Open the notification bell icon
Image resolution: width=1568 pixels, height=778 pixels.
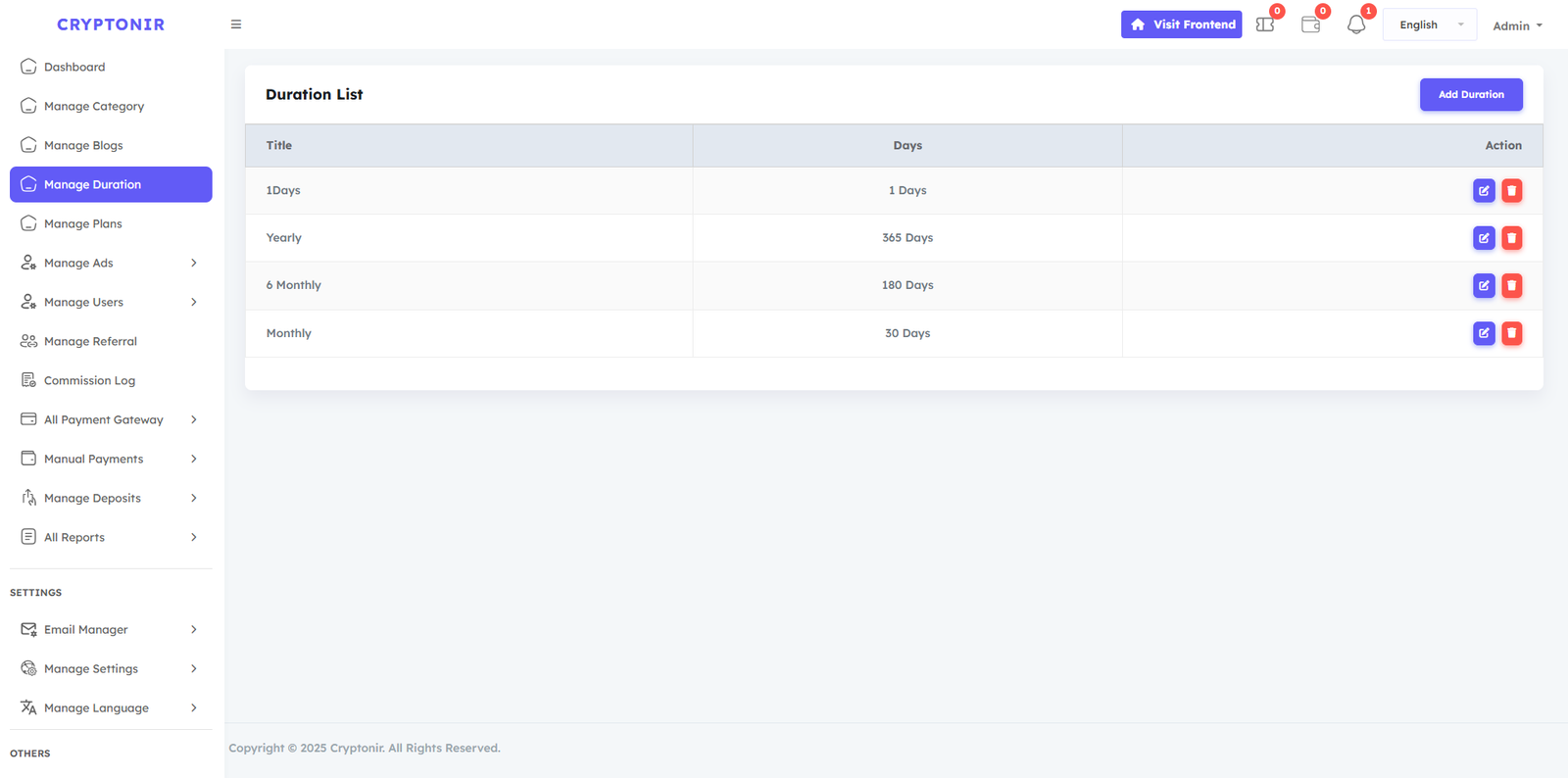point(1356,24)
